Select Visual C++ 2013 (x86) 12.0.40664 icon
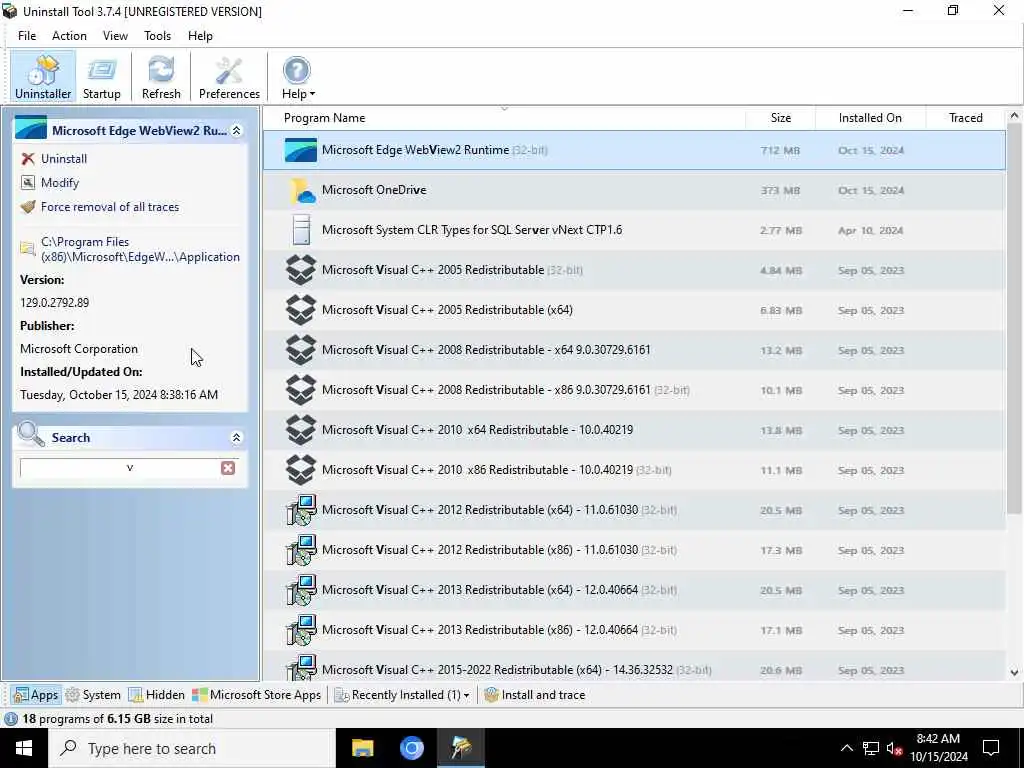 click(x=301, y=630)
